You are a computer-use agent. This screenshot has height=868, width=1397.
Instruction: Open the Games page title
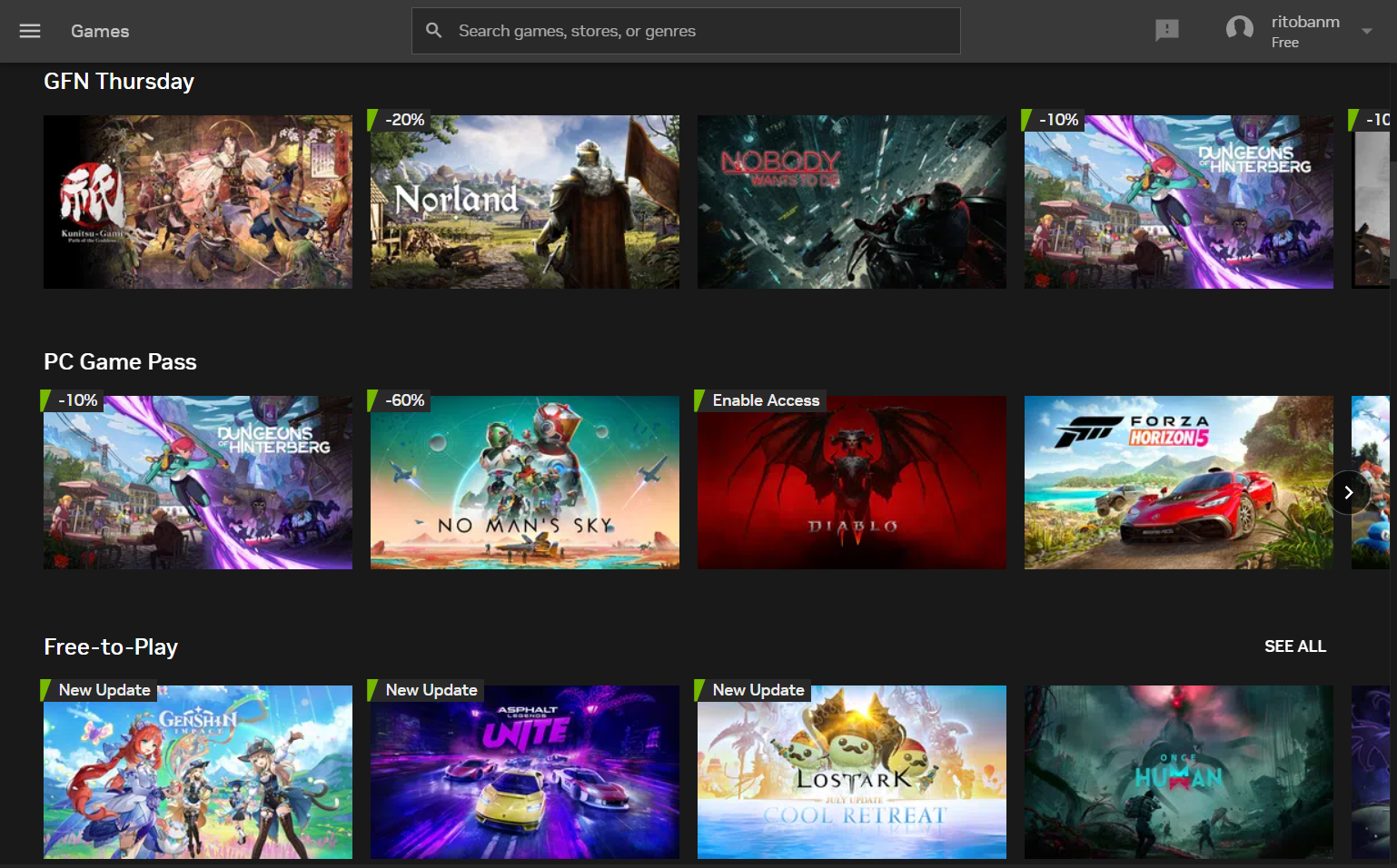[x=100, y=31]
